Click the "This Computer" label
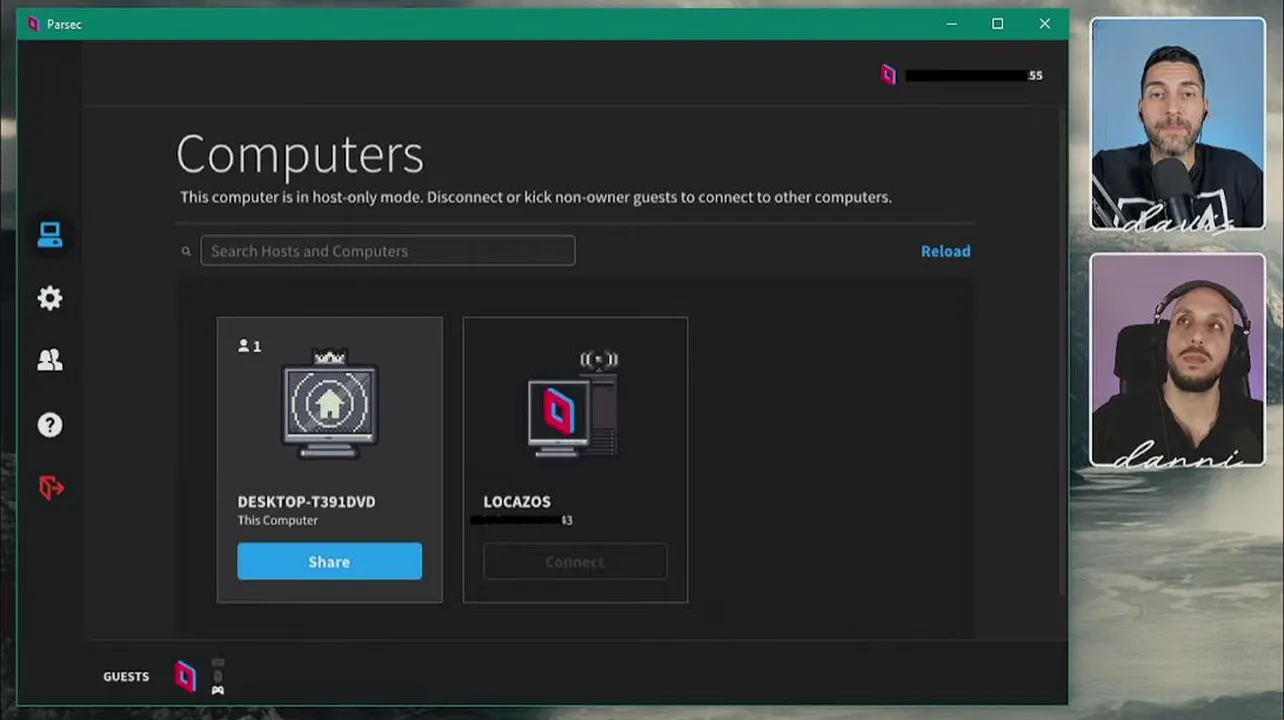The image size is (1284, 720). [x=277, y=520]
